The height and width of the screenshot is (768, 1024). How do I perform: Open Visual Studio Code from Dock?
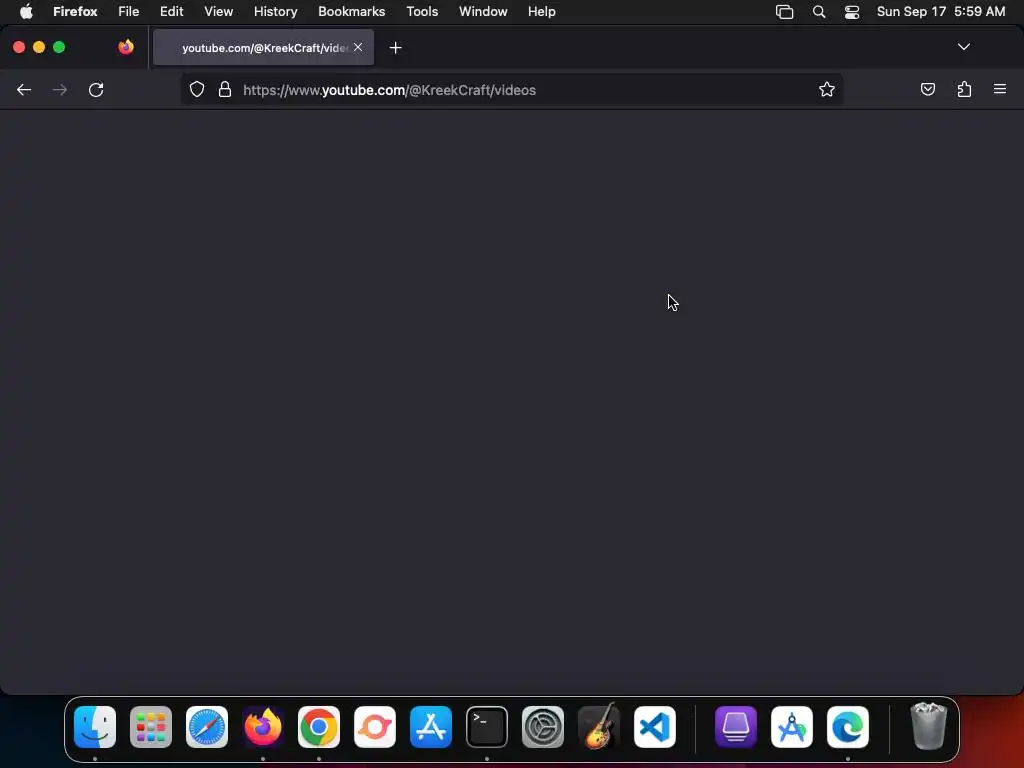click(655, 727)
